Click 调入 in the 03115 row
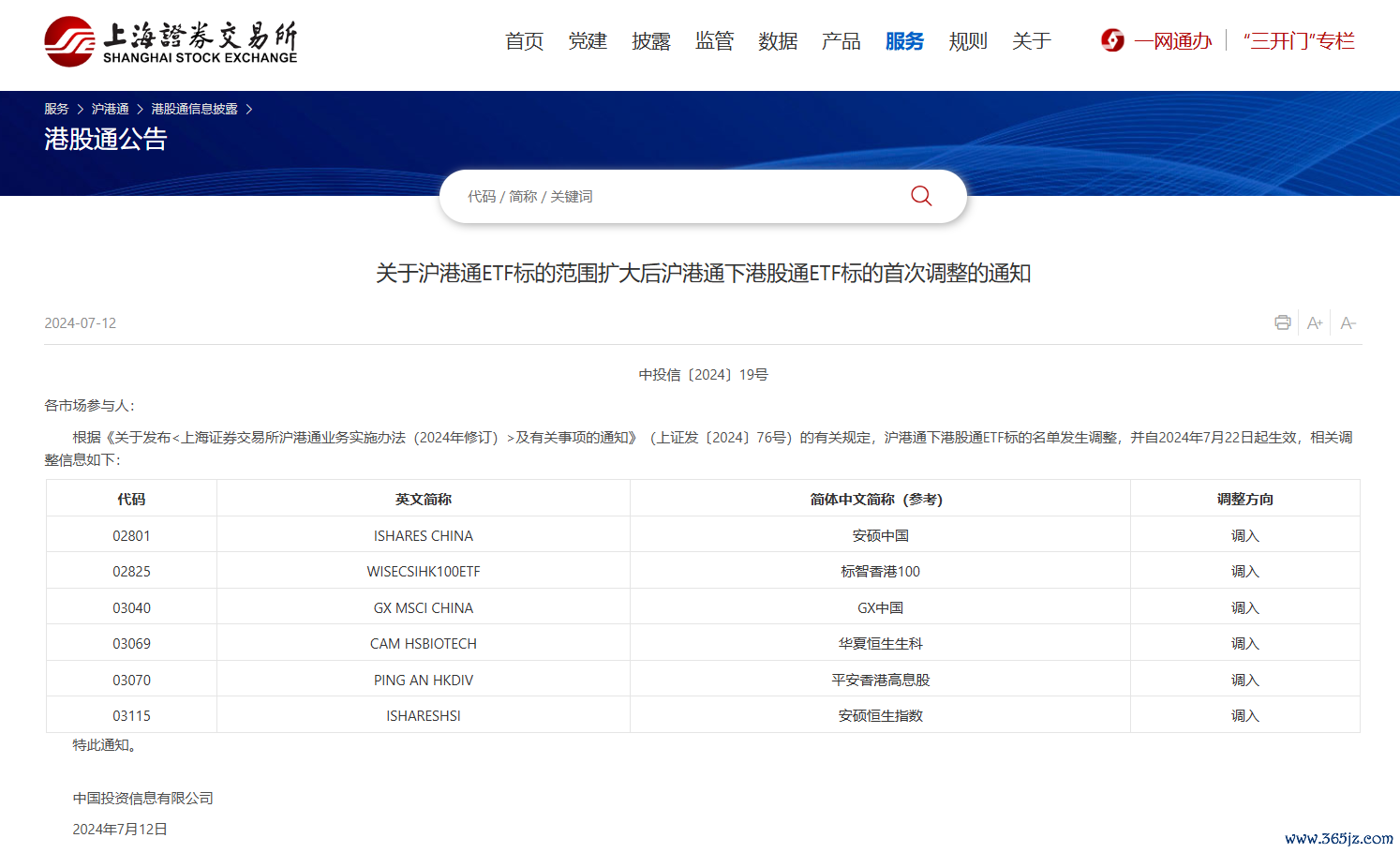This screenshot has width=1400, height=853. [x=1245, y=715]
